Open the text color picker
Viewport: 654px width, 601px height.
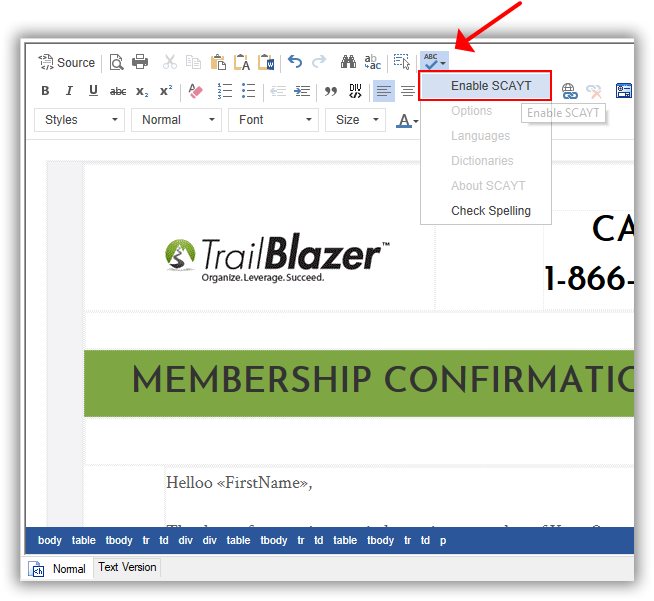[x=406, y=121]
